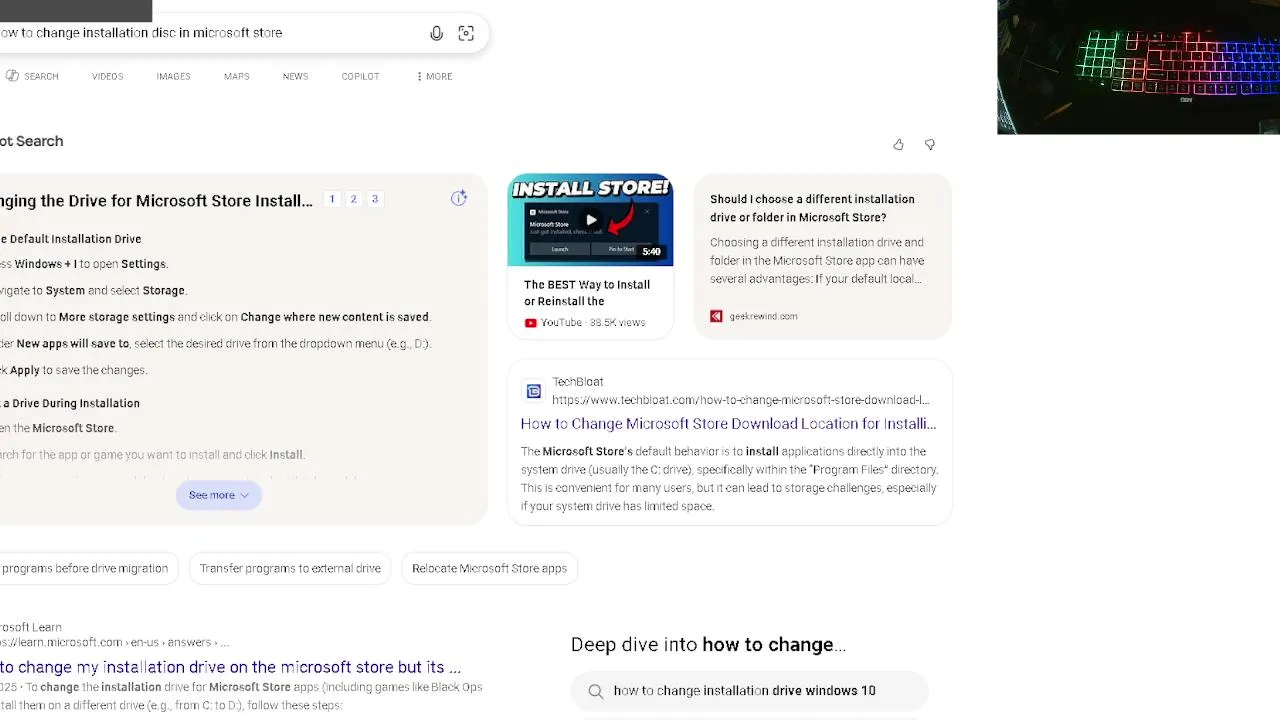Viewport: 1280px width, 720px height.
Task: Click the answer heading about changing the drive
Action: (x=156, y=201)
